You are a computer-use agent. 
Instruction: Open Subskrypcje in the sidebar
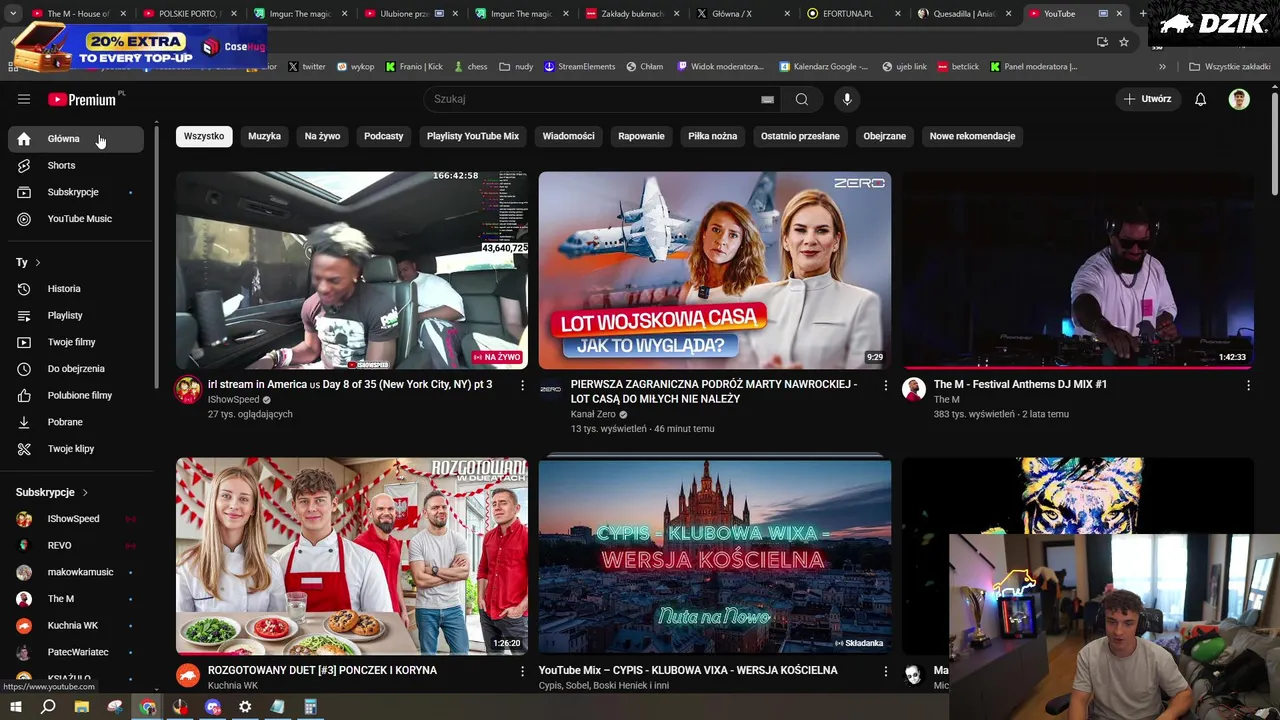pos(76,192)
